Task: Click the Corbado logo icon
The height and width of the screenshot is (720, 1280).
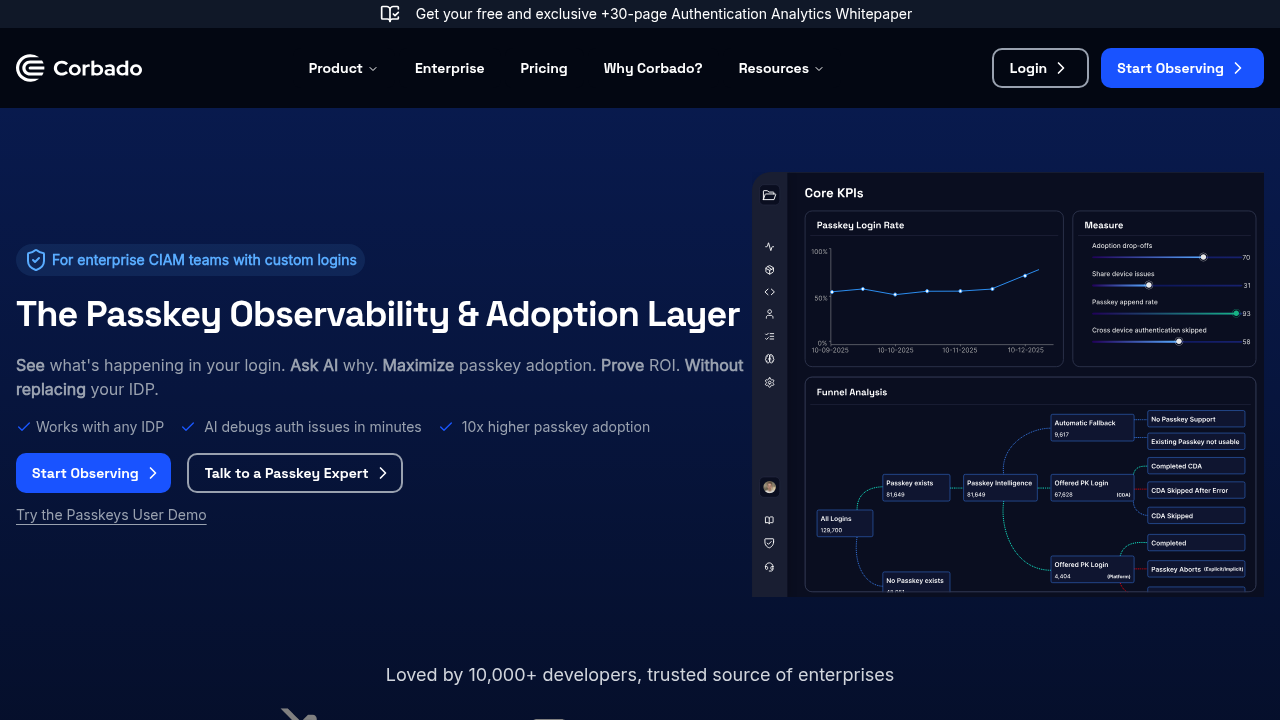Action: pyautogui.click(x=30, y=68)
